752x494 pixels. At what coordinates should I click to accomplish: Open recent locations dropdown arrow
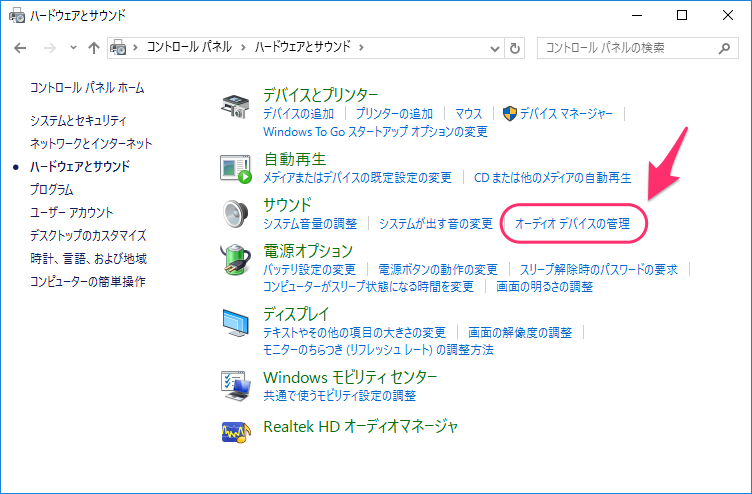(73, 48)
